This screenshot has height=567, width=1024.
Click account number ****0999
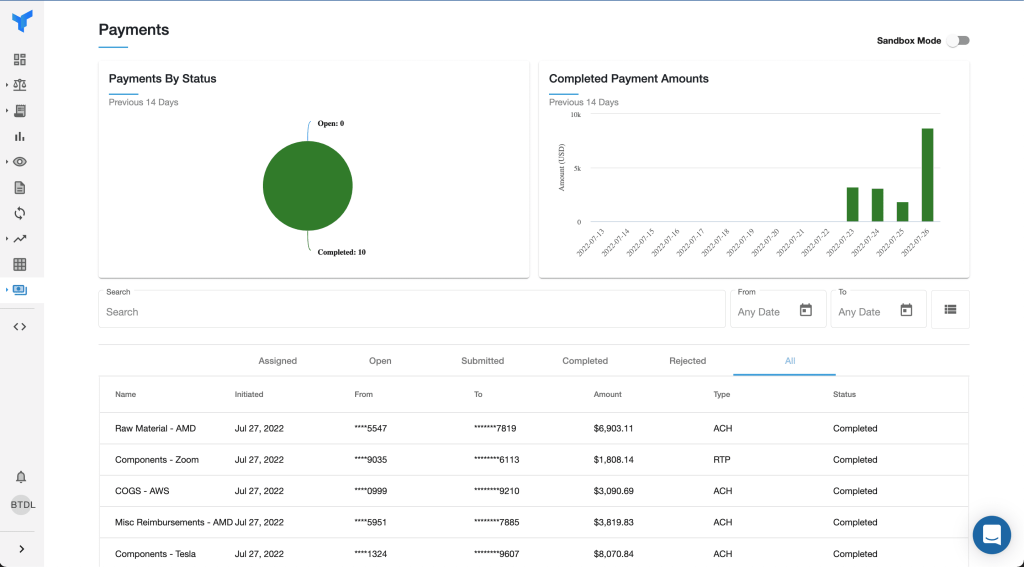click(x=370, y=491)
